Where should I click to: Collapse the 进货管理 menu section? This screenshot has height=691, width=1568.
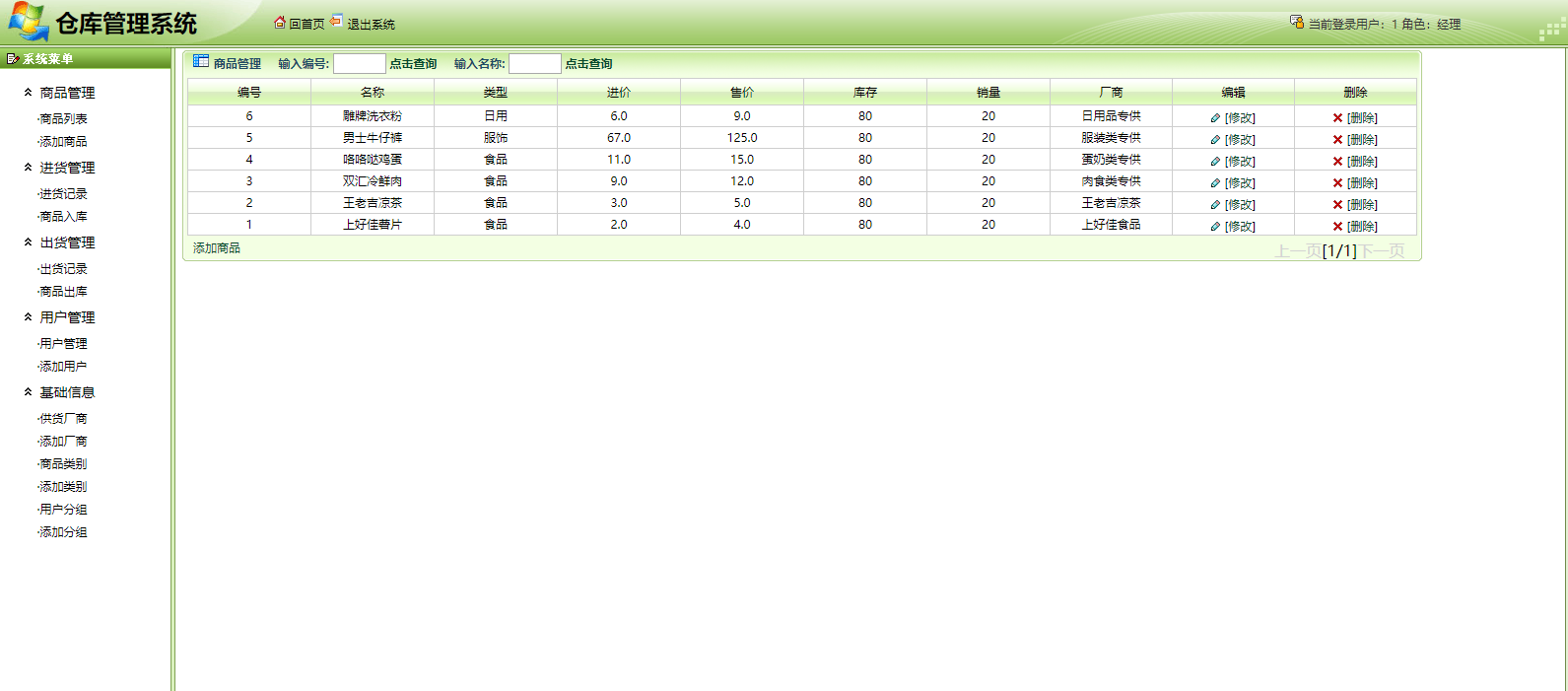[28, 167]
